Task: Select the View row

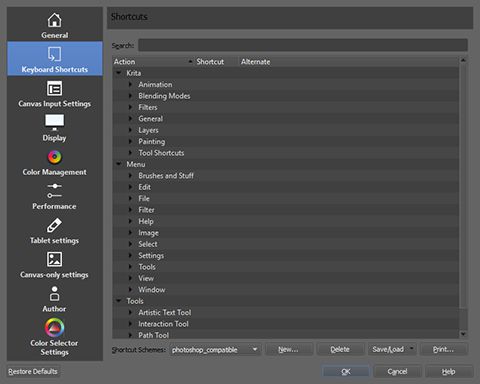Action: pyautogui.click(x=286, y=278)
